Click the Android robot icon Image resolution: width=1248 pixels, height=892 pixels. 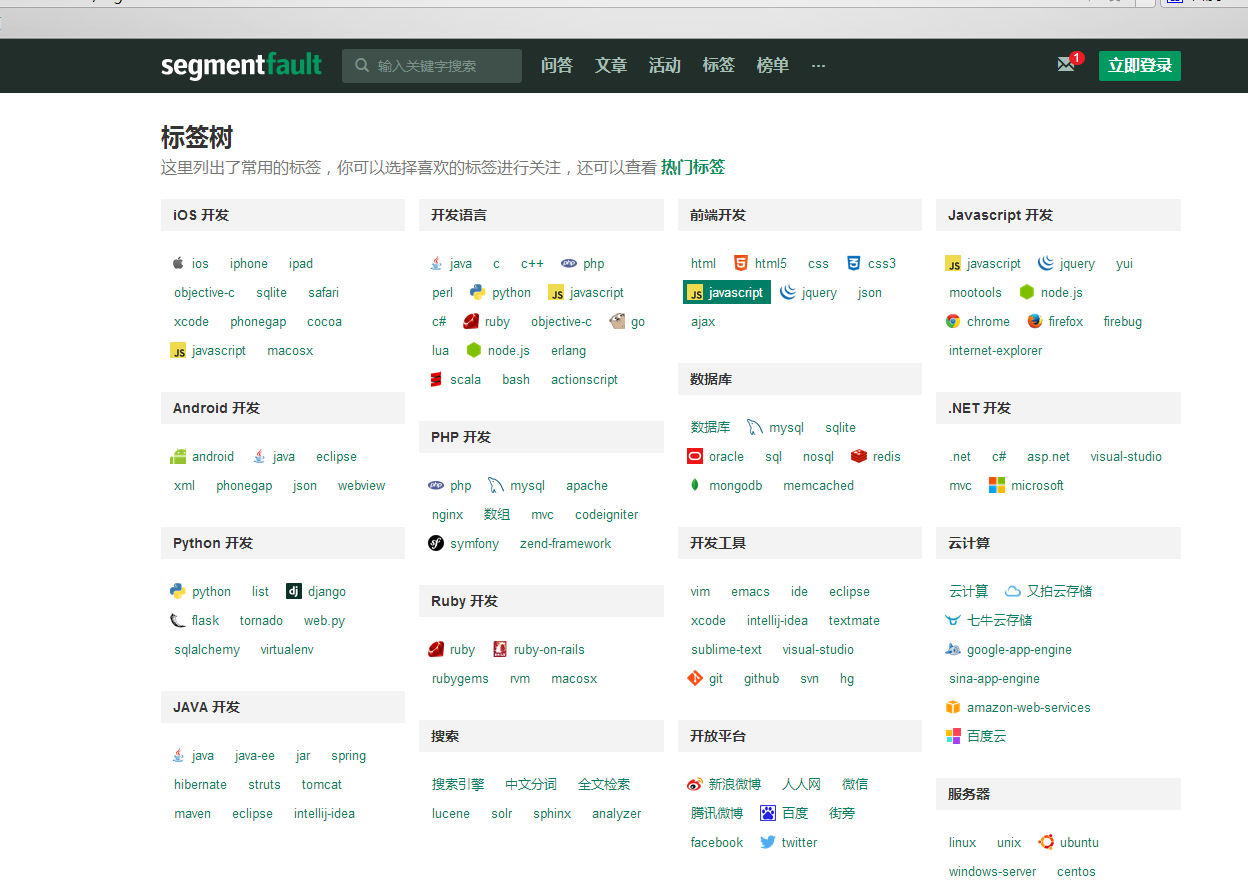click(178, 457)
